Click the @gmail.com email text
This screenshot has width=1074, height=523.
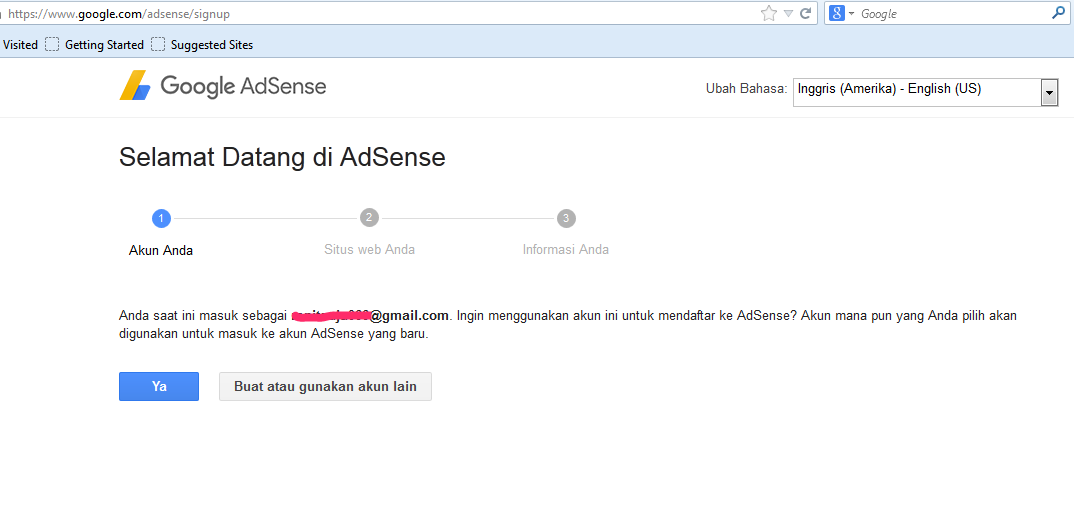(x=410, y=316)
